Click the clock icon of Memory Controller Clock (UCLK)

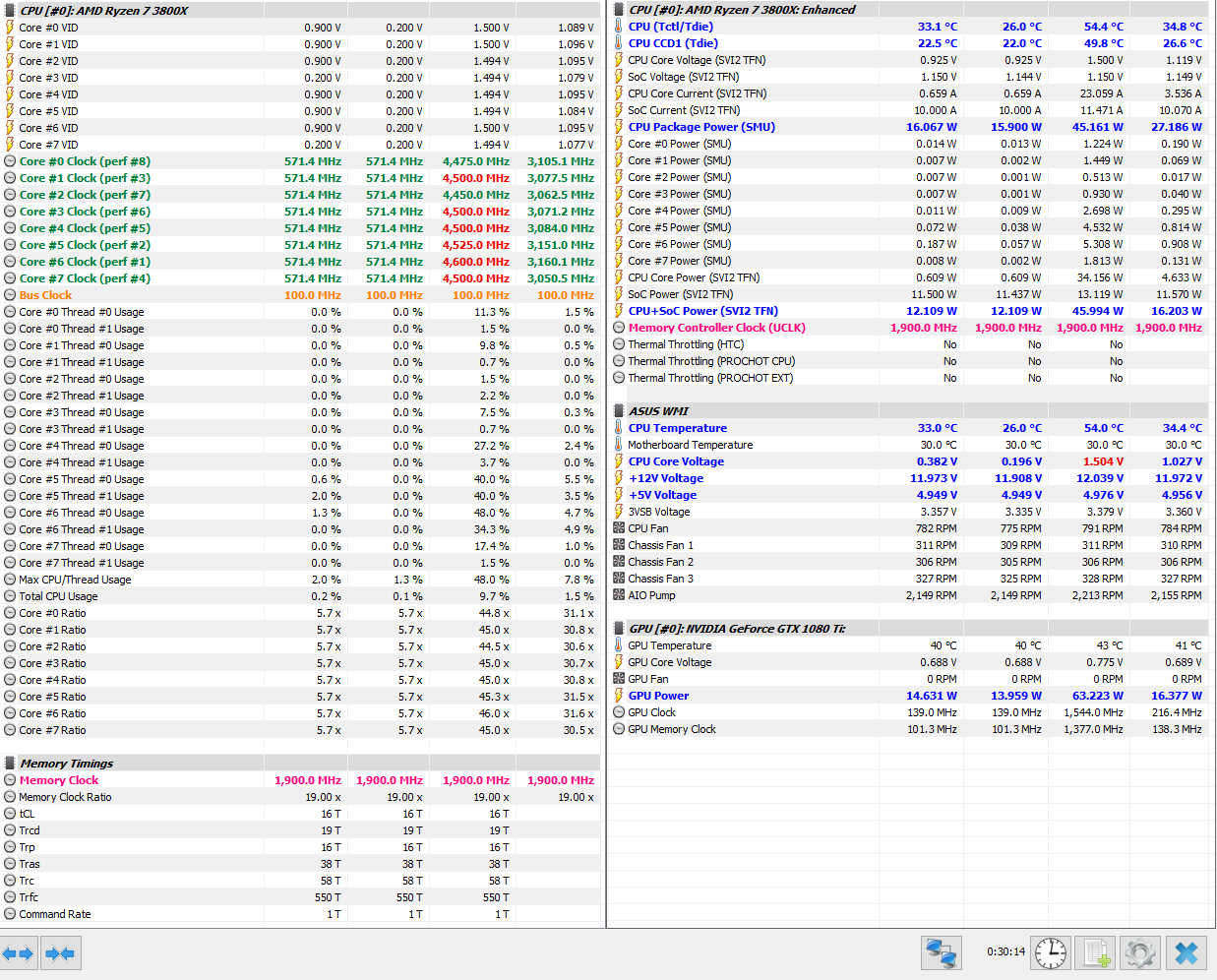coord(619,328)
